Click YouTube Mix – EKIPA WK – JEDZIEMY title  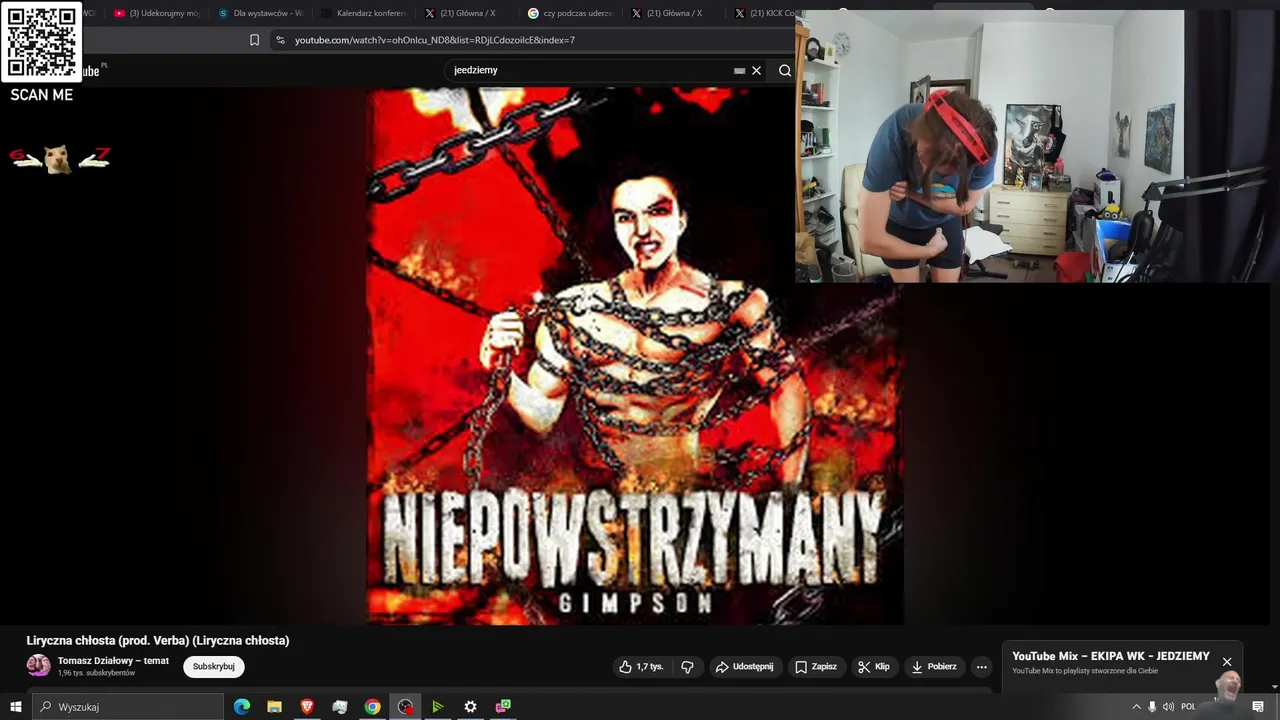tap(1111, 656)
